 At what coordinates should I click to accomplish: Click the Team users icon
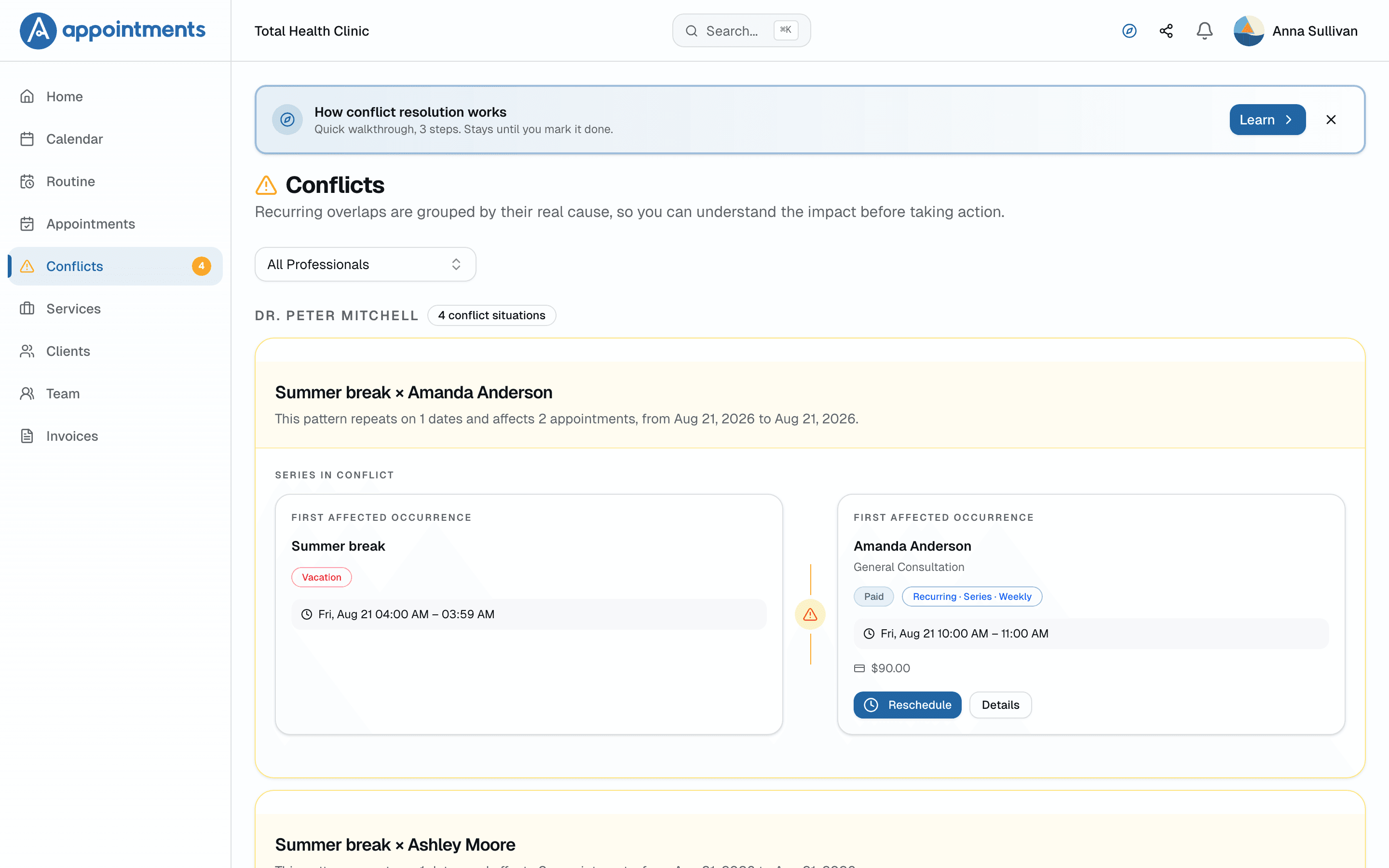[x=27, y=394]
